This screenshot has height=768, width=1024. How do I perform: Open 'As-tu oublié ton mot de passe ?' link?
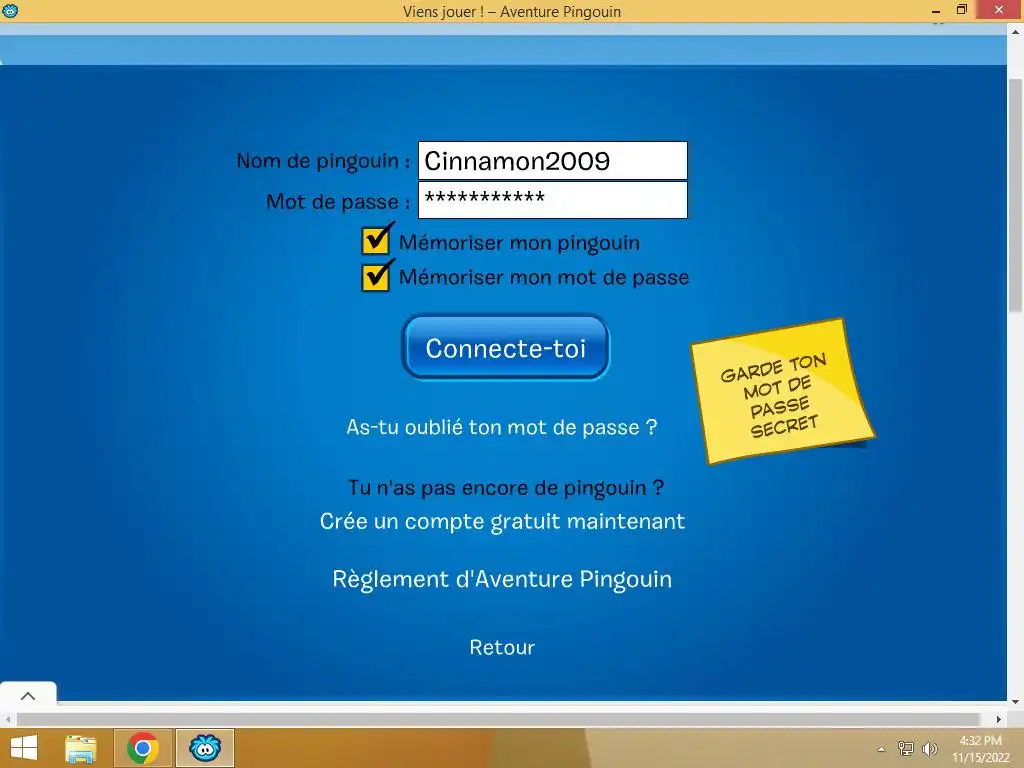[x=502, y=427]
